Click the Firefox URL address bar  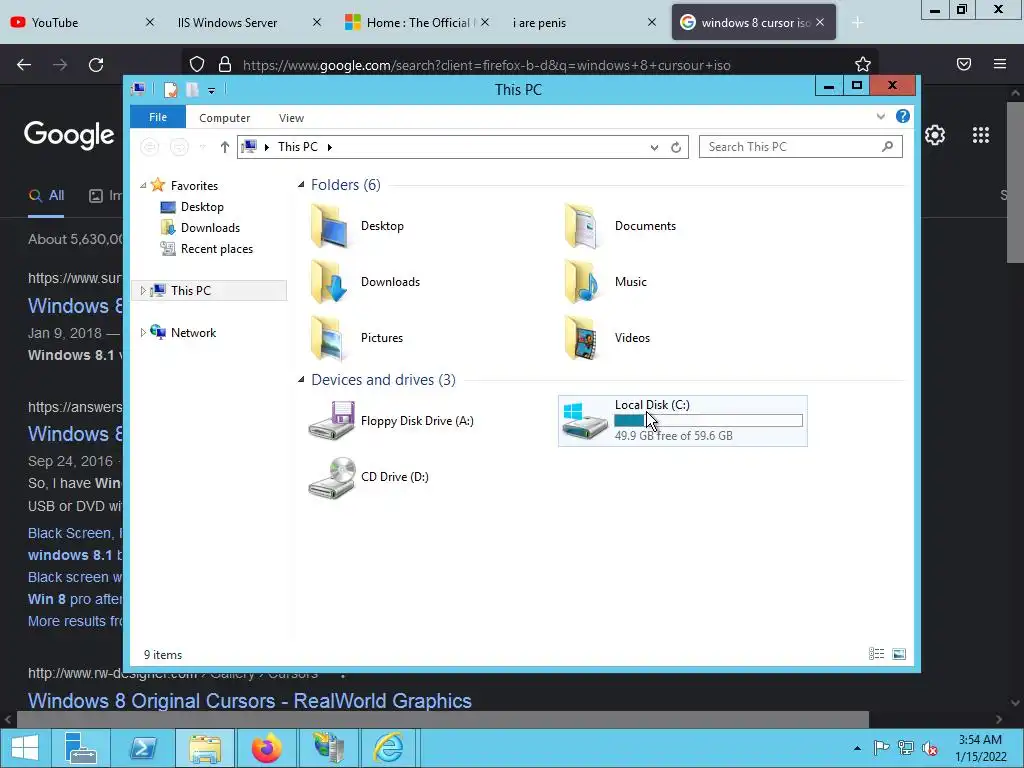pyautogui.click(x=529, y=65)
